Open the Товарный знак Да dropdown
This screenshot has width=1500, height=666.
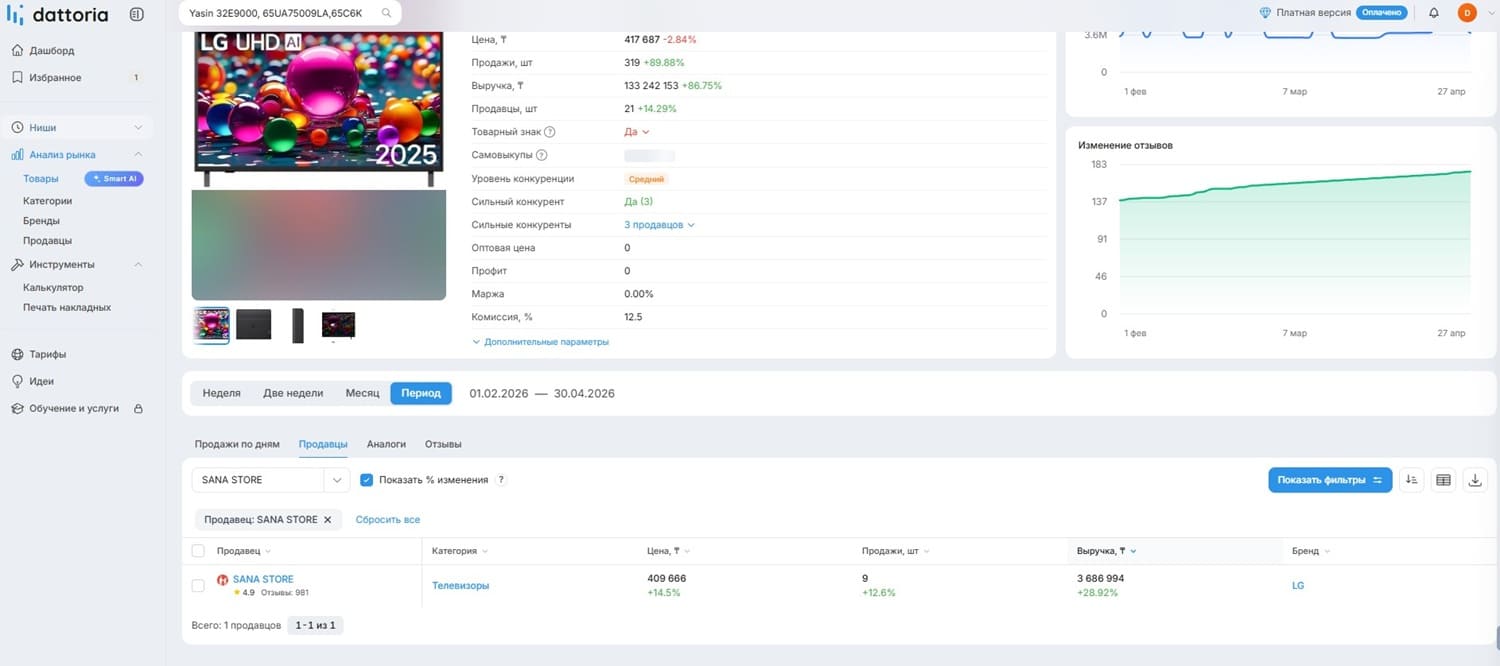click(x=637, y=132)
